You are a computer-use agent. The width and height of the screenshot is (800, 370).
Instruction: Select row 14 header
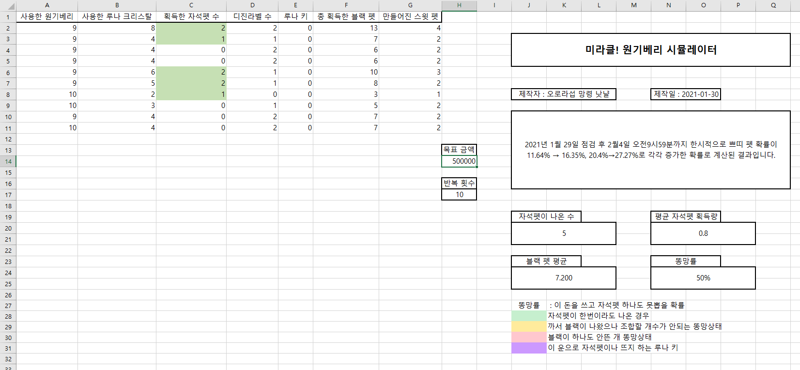[x=8, y=161]
